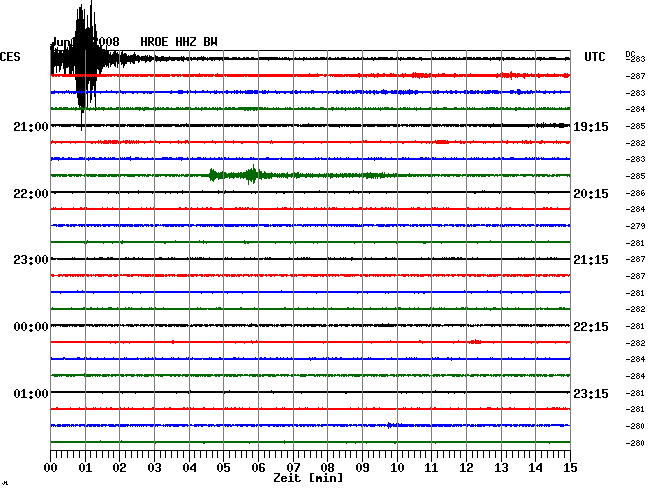Image resolution: width=650 pixels, height=494 pixels.
Task: Click minute tick label 03
Action: coord(154,468)
